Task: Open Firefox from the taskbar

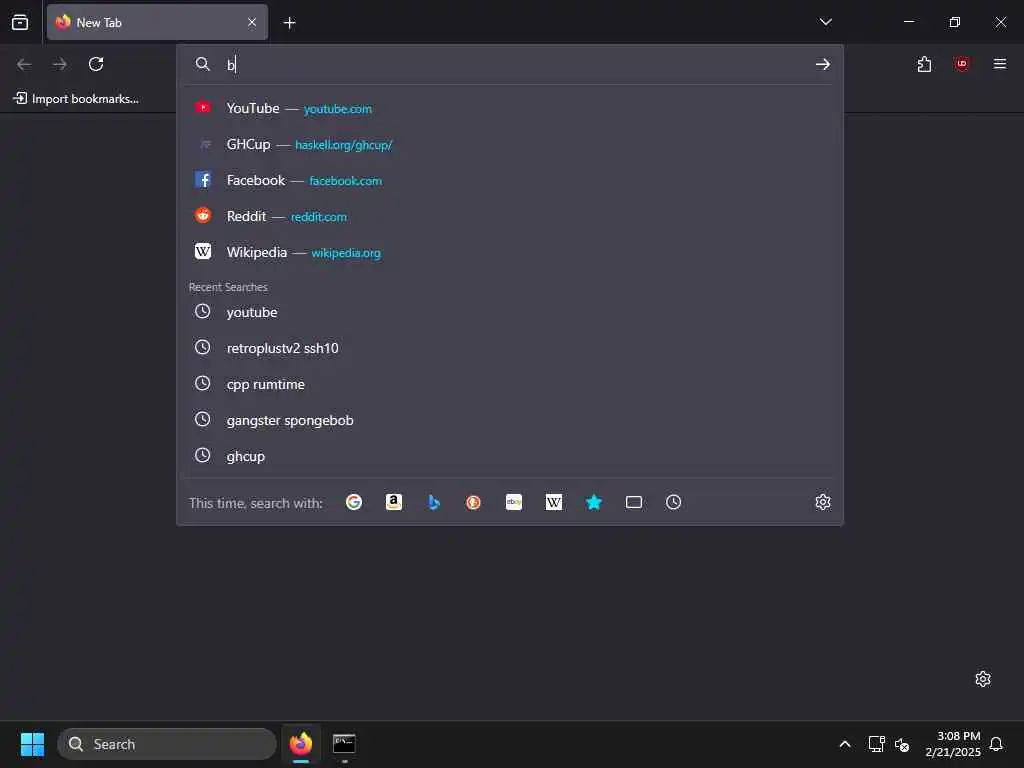Action: click(301, 744)
